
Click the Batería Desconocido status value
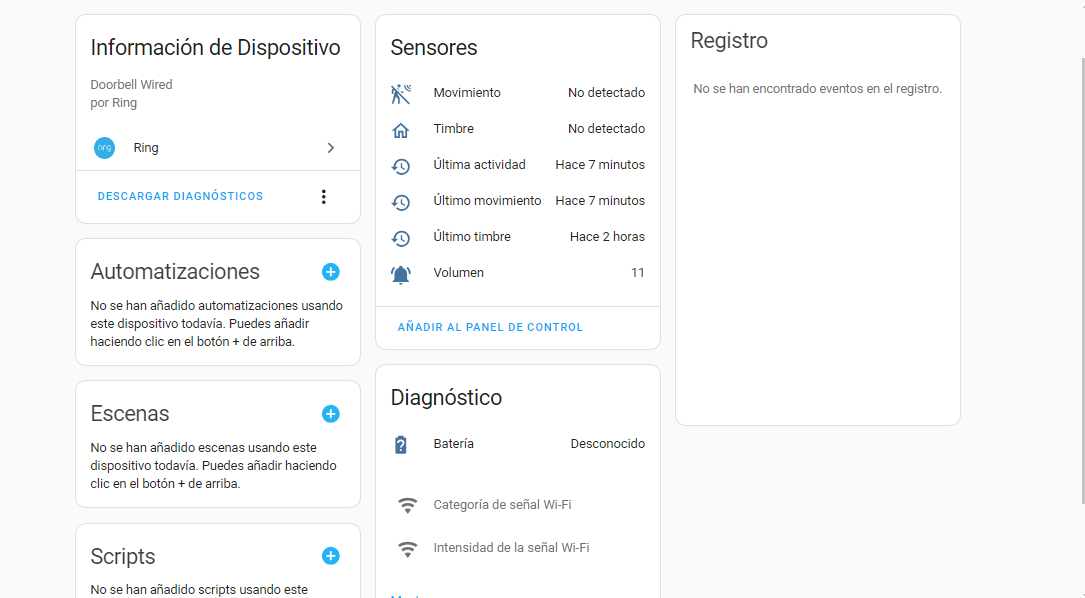pyautogui.click(x=607, y=444)
